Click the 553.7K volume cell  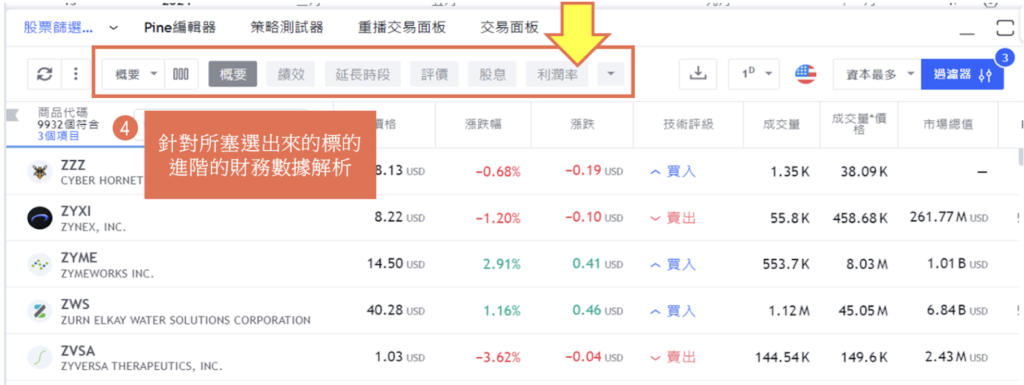tap(786, 264)
